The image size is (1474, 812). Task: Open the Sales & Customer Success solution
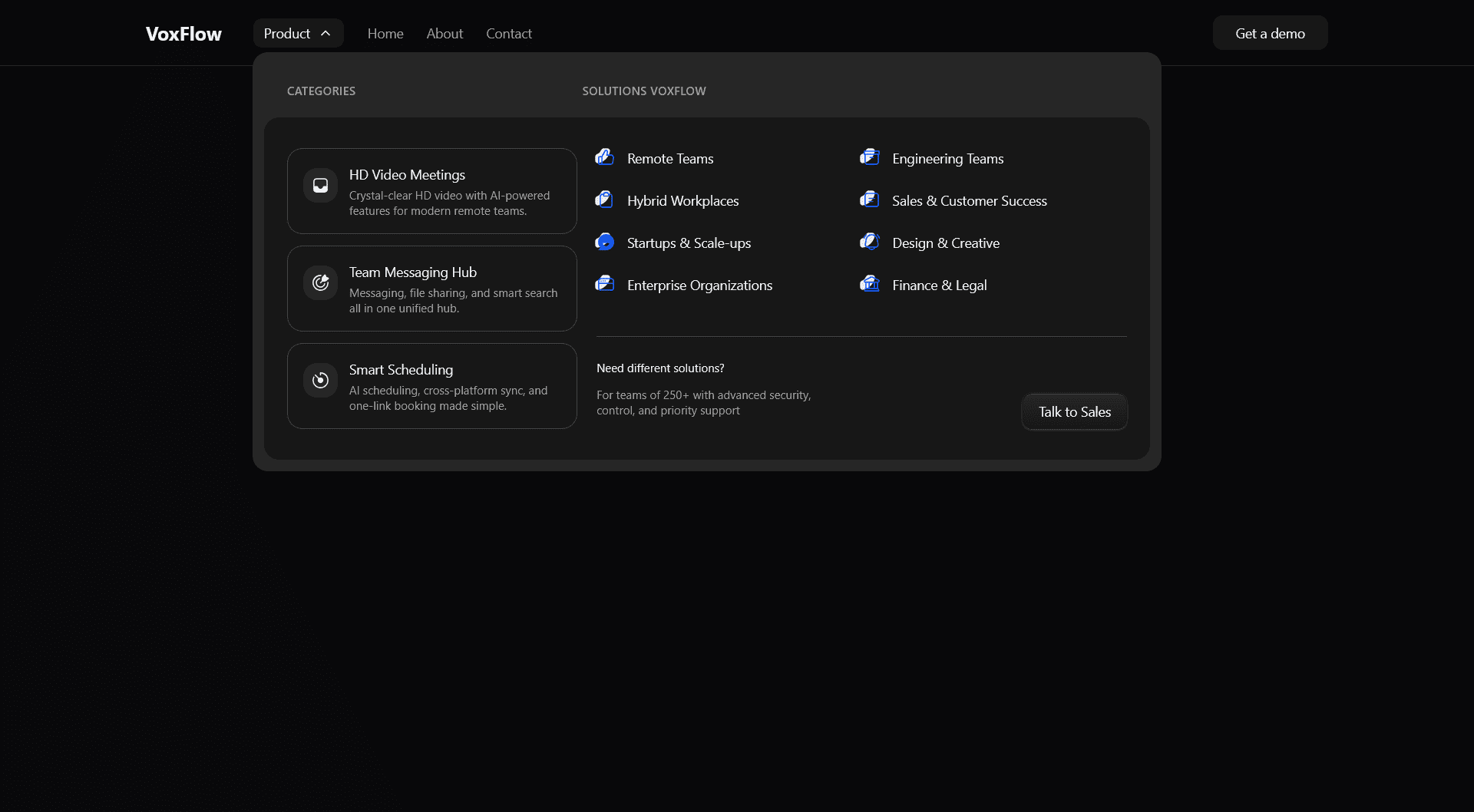(x=969, y=200)
